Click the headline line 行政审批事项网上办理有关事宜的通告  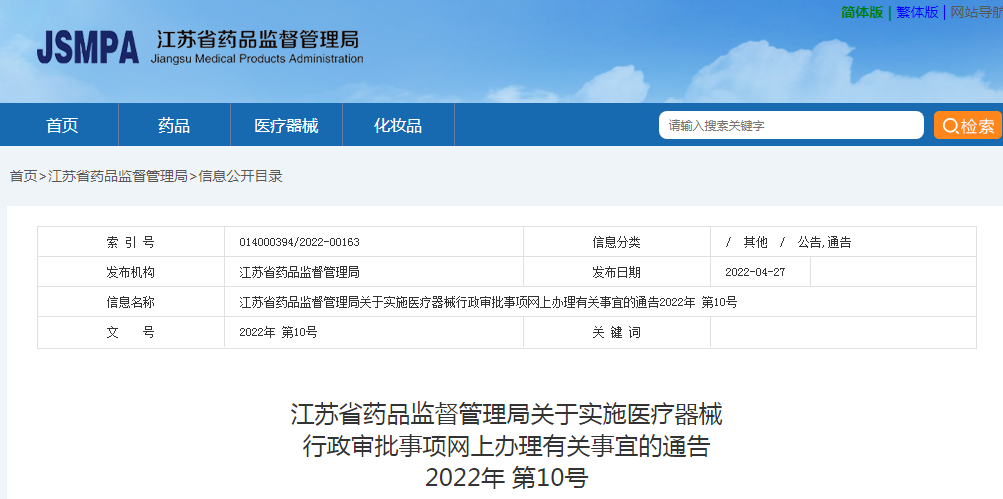pos(507,446)
